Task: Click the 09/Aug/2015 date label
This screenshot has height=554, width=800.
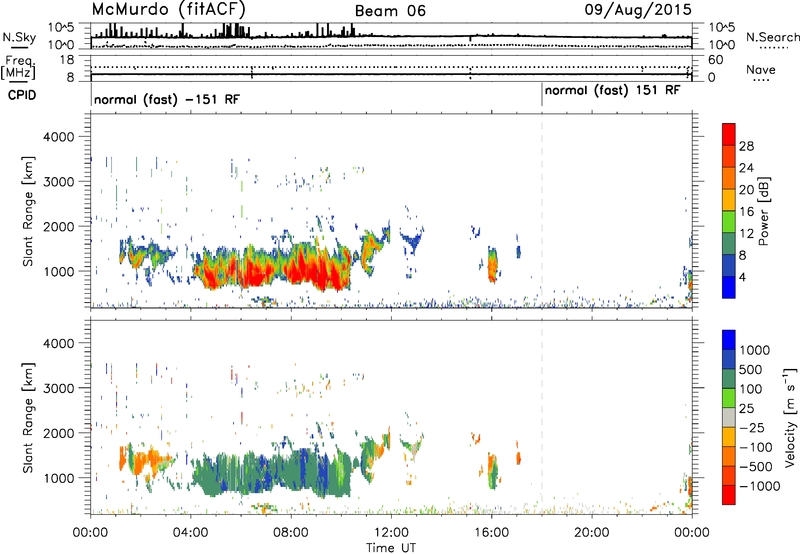Action: [x=638, y=10]
